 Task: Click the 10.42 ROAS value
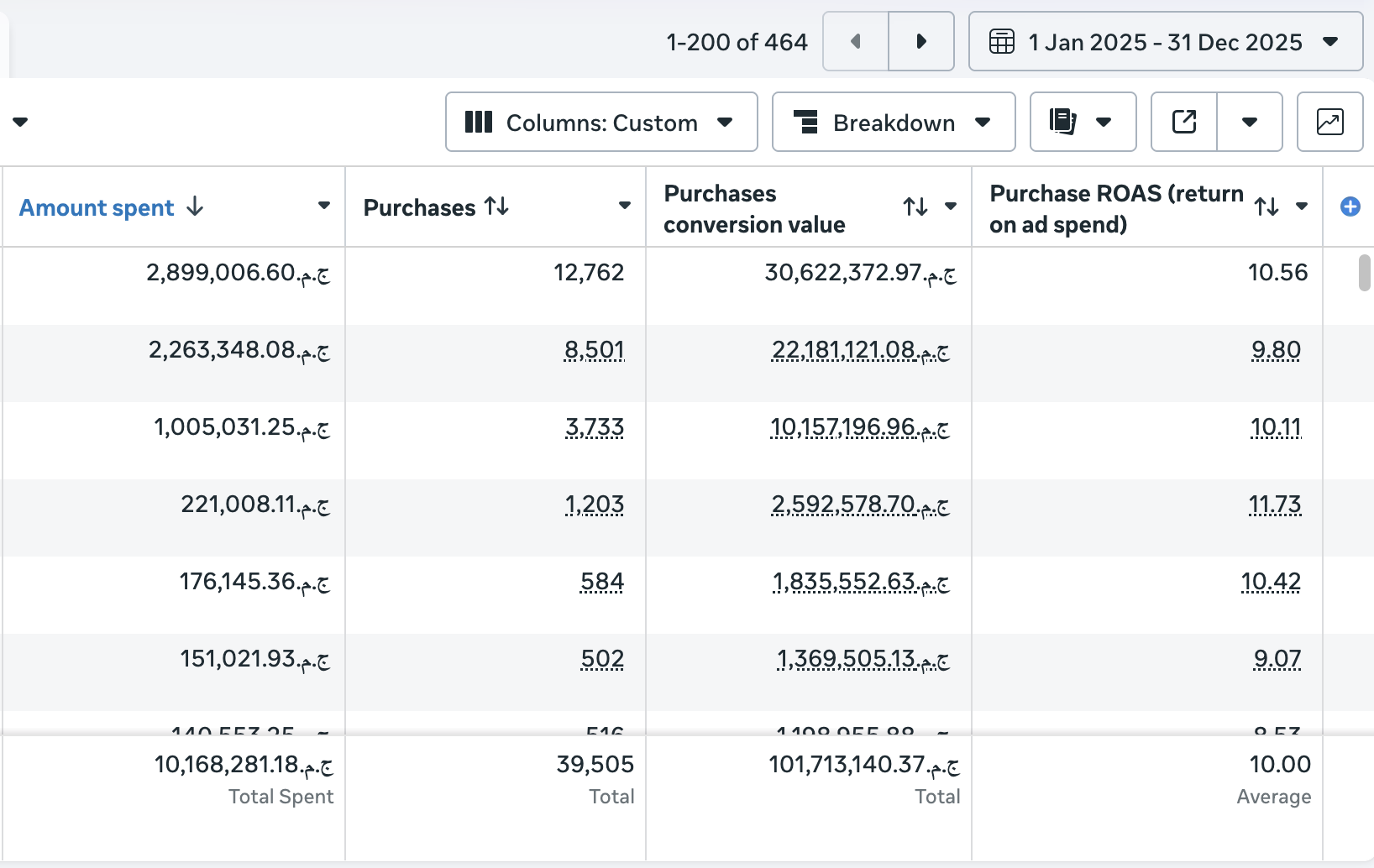[1271, 582]
